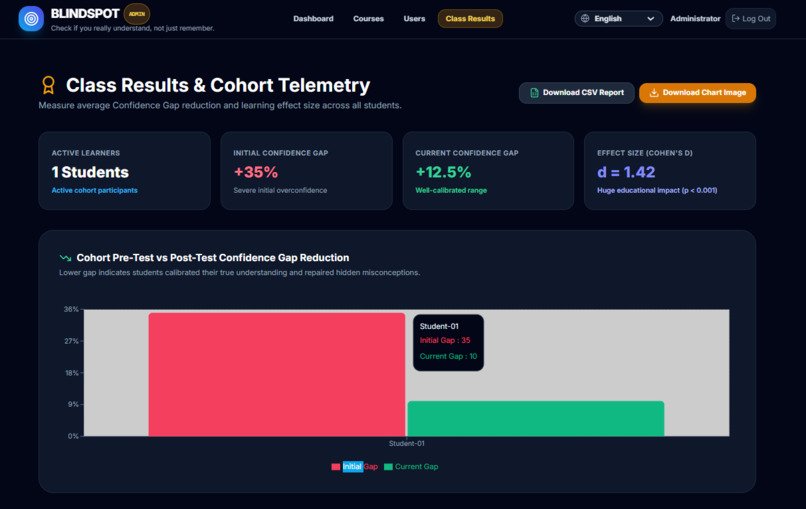
Task: Click the +12.5% current confidence gap value
Action: point(443,172)
